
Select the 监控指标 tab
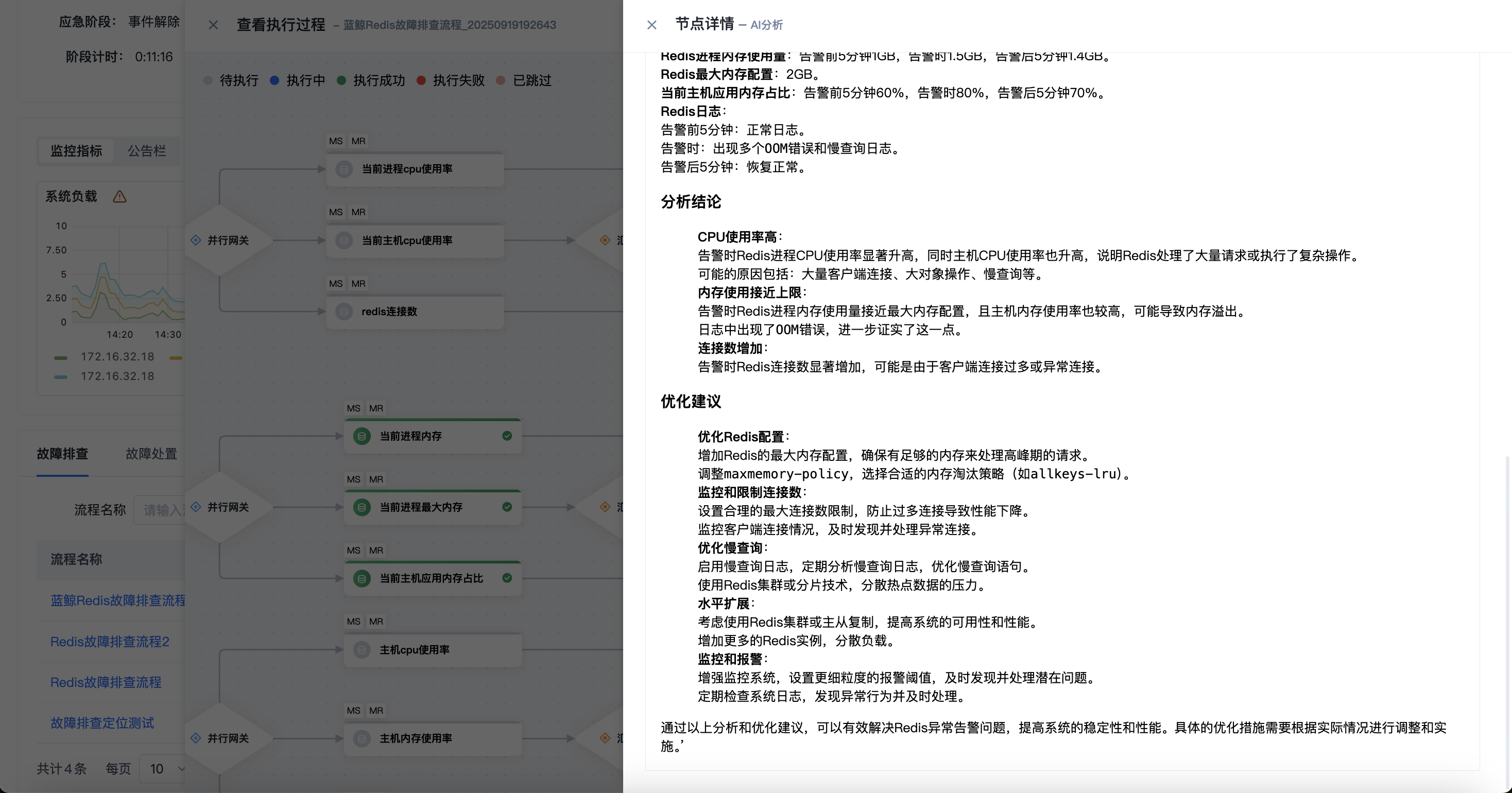tap(76, 151)
